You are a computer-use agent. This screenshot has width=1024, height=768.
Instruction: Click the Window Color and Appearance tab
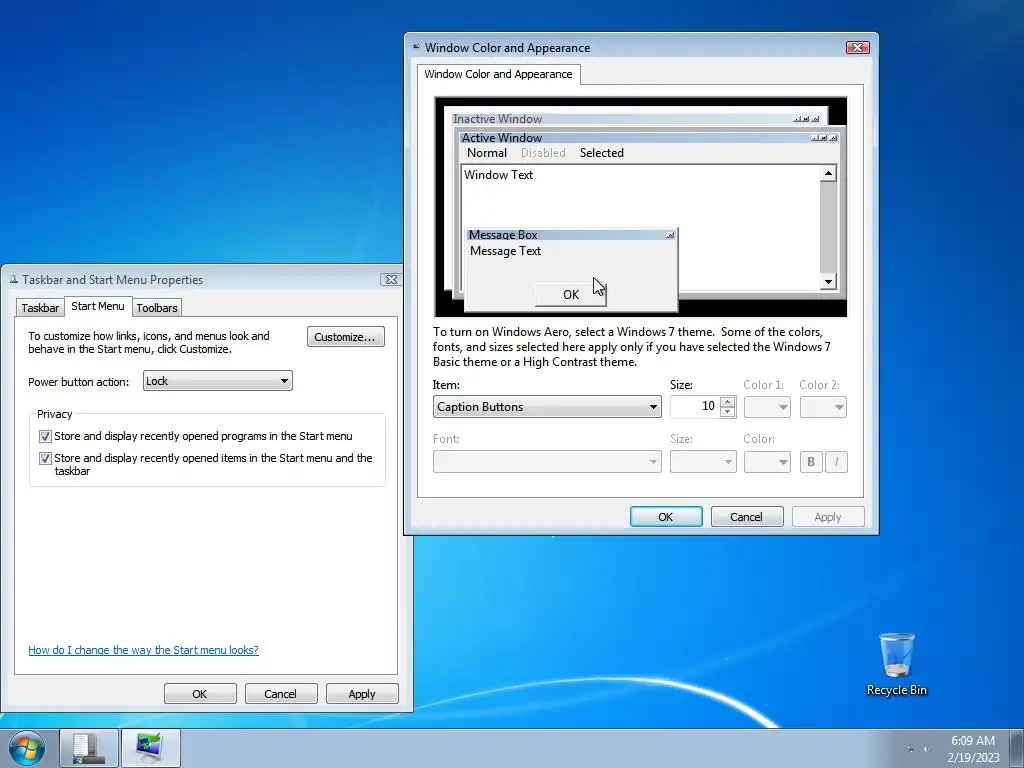point(498,74)
